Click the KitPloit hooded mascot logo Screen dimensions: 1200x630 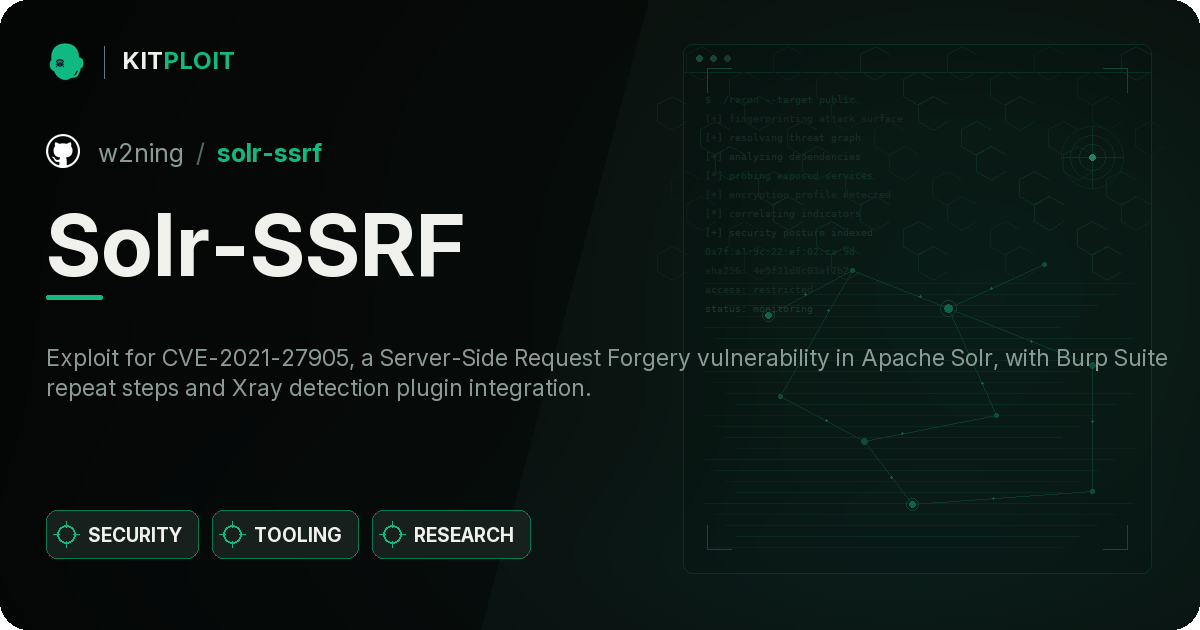click(66, 61)
